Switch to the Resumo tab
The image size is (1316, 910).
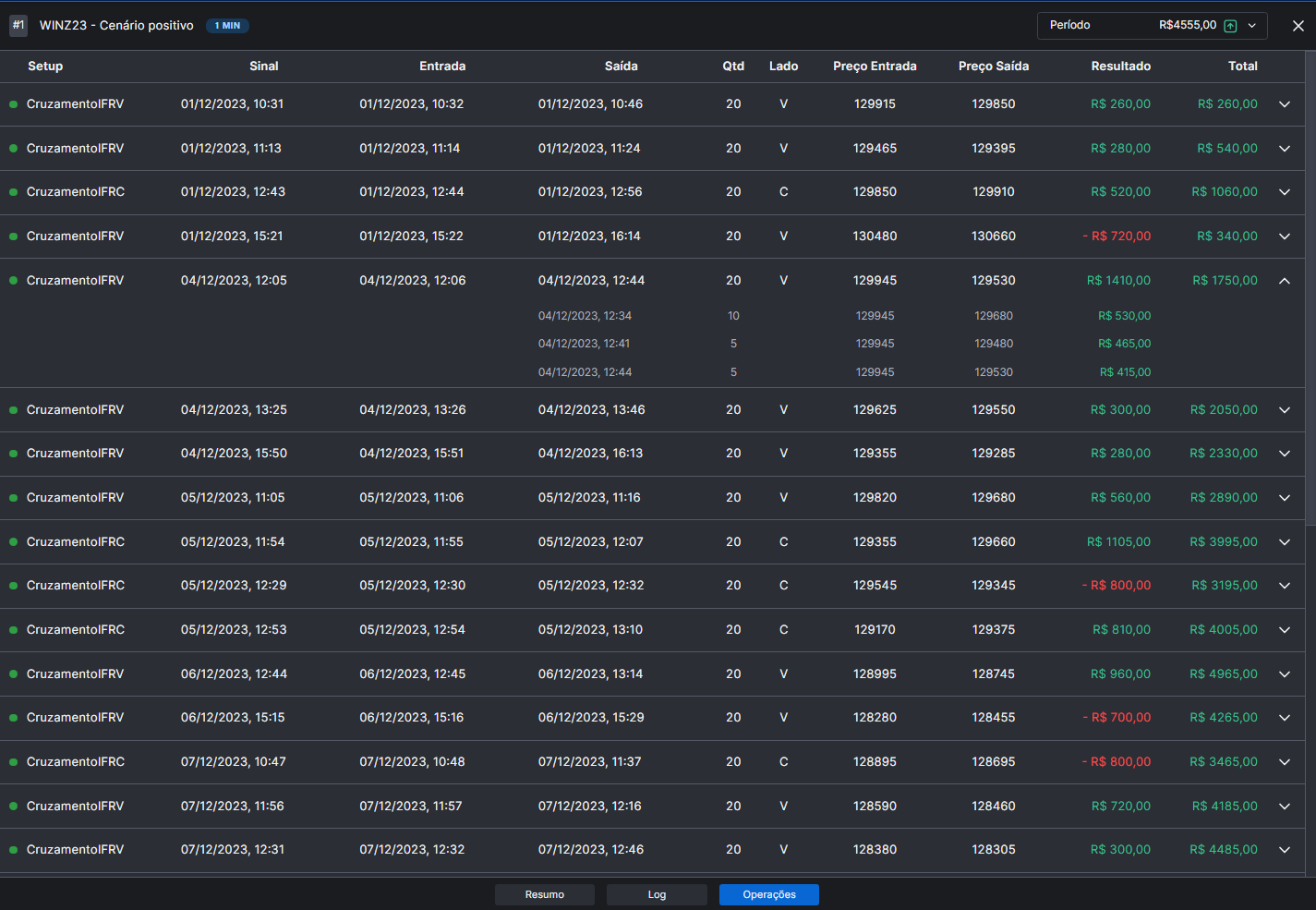(x=545, y=894)
